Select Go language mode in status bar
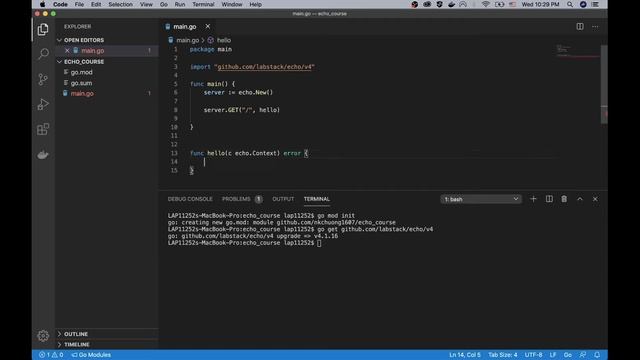This screenshot has width=640, height=360. (x=567, y=355)
